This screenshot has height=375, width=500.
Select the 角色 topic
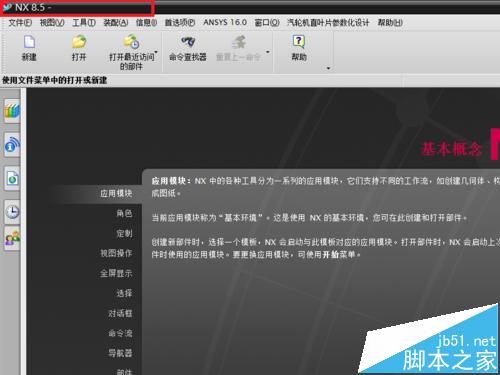[x=124, y=213]
